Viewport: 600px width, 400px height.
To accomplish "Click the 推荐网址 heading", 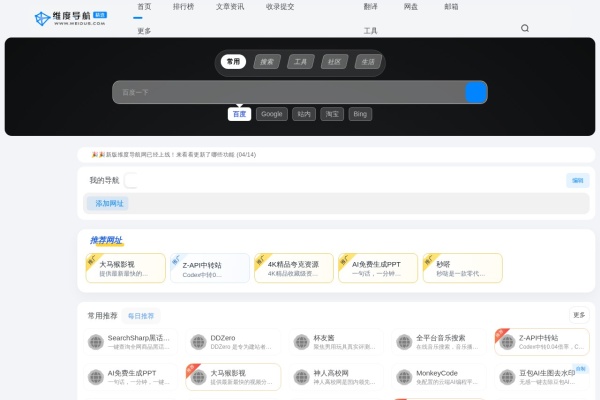I will click(106, 240).
